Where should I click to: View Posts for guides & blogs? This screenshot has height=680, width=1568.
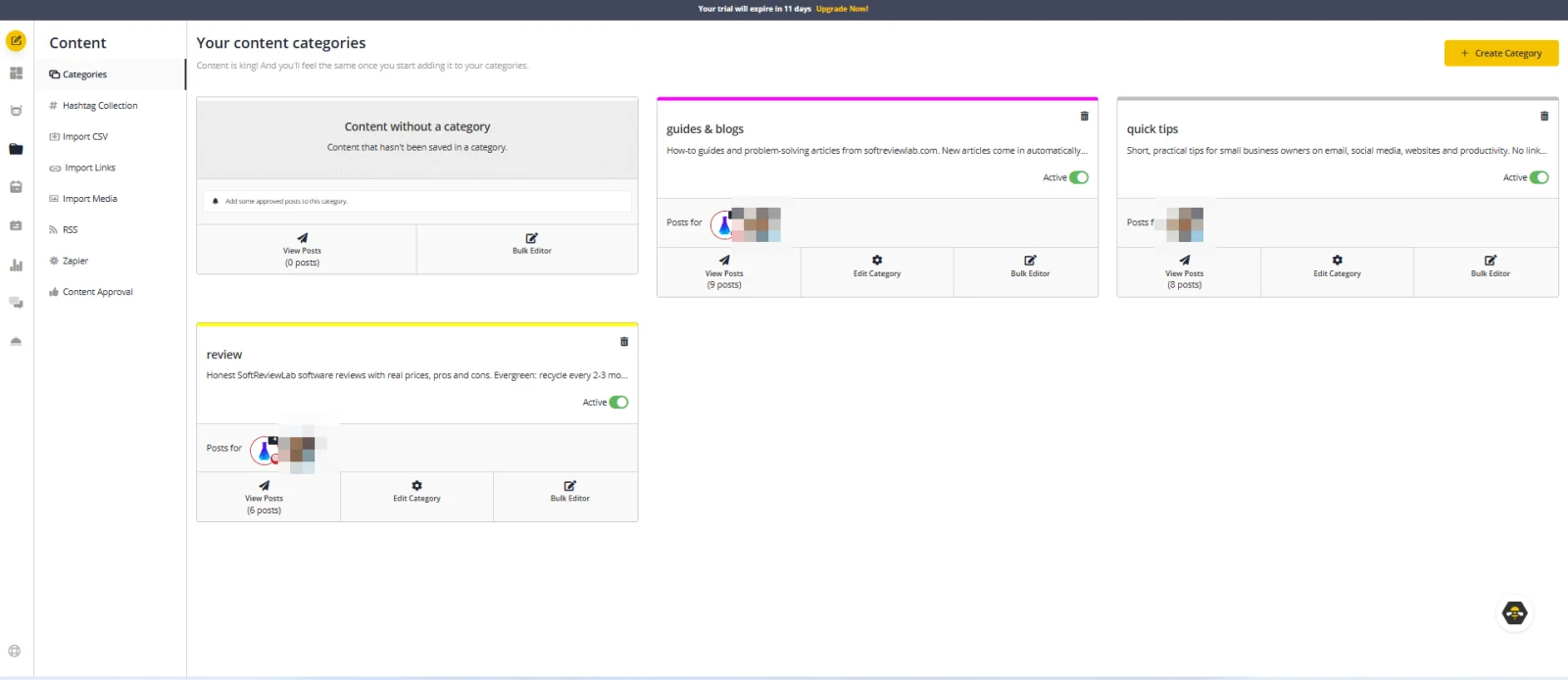point(728,272)
